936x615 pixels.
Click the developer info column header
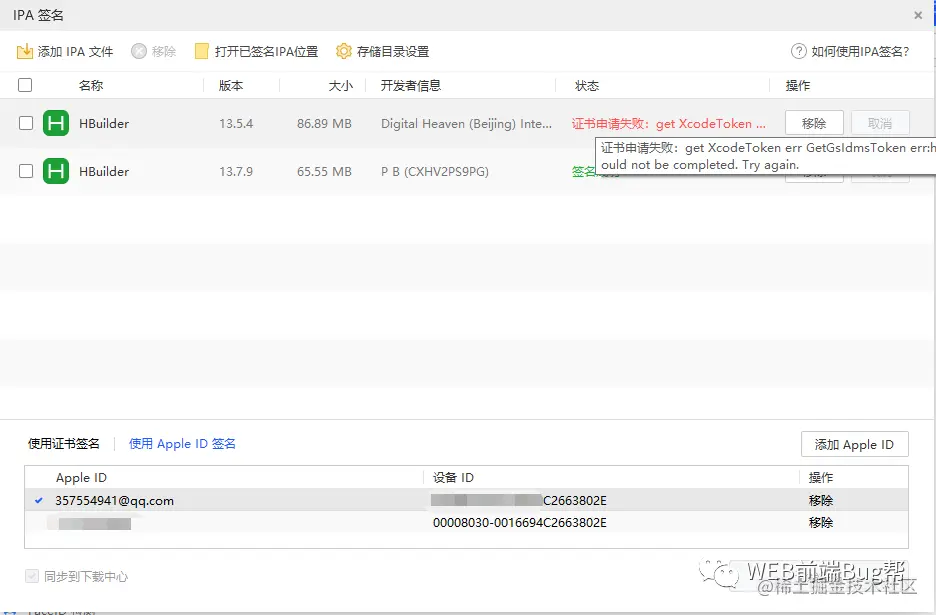[x=411, y=85]
